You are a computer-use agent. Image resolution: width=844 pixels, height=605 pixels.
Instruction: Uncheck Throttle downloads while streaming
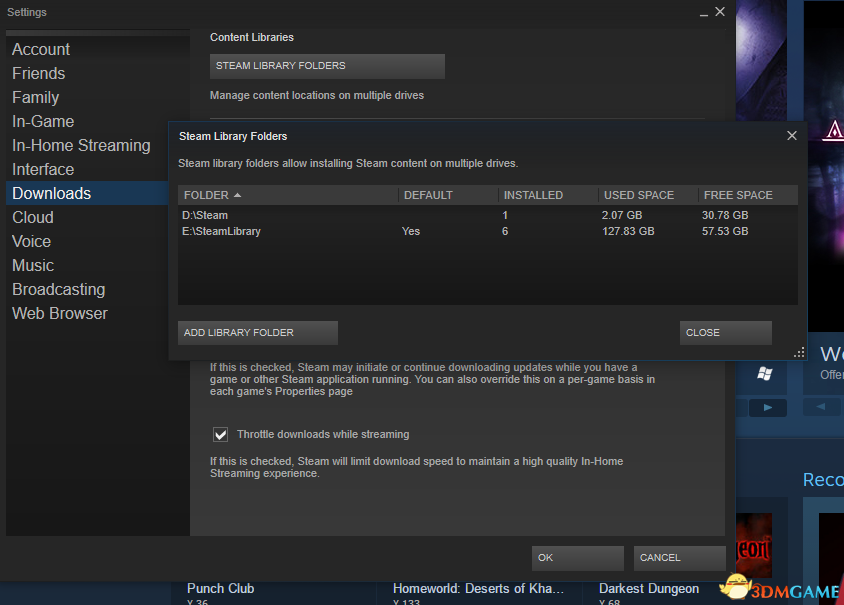point(220,434)
